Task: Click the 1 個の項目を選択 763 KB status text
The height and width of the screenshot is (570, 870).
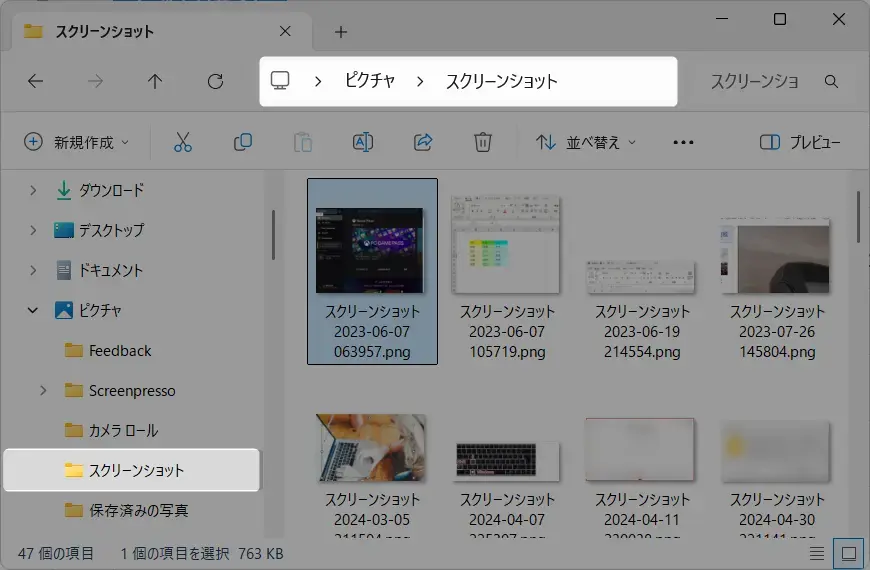Action: [202, 553]
